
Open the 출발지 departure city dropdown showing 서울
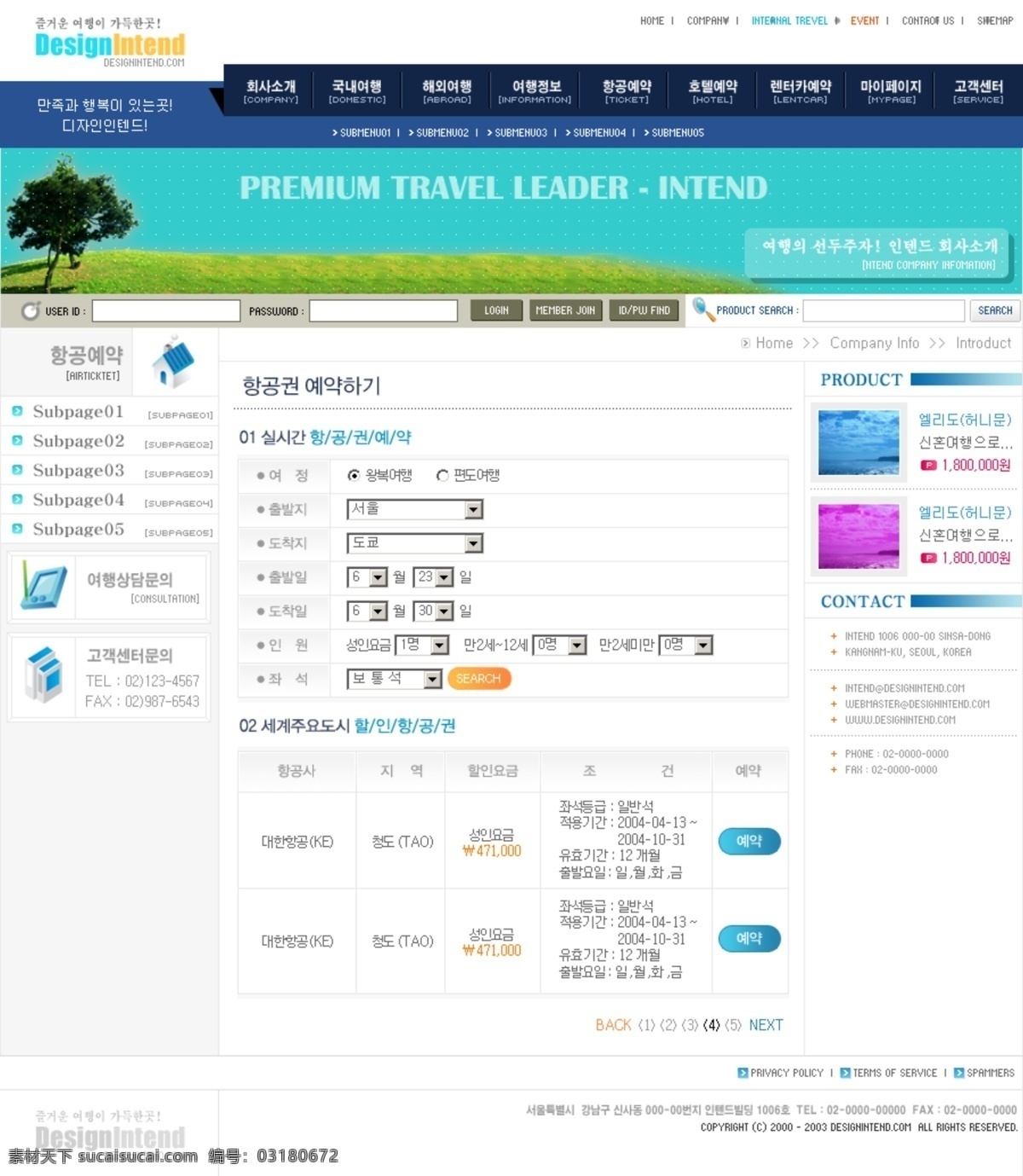[x=415, y=509]
